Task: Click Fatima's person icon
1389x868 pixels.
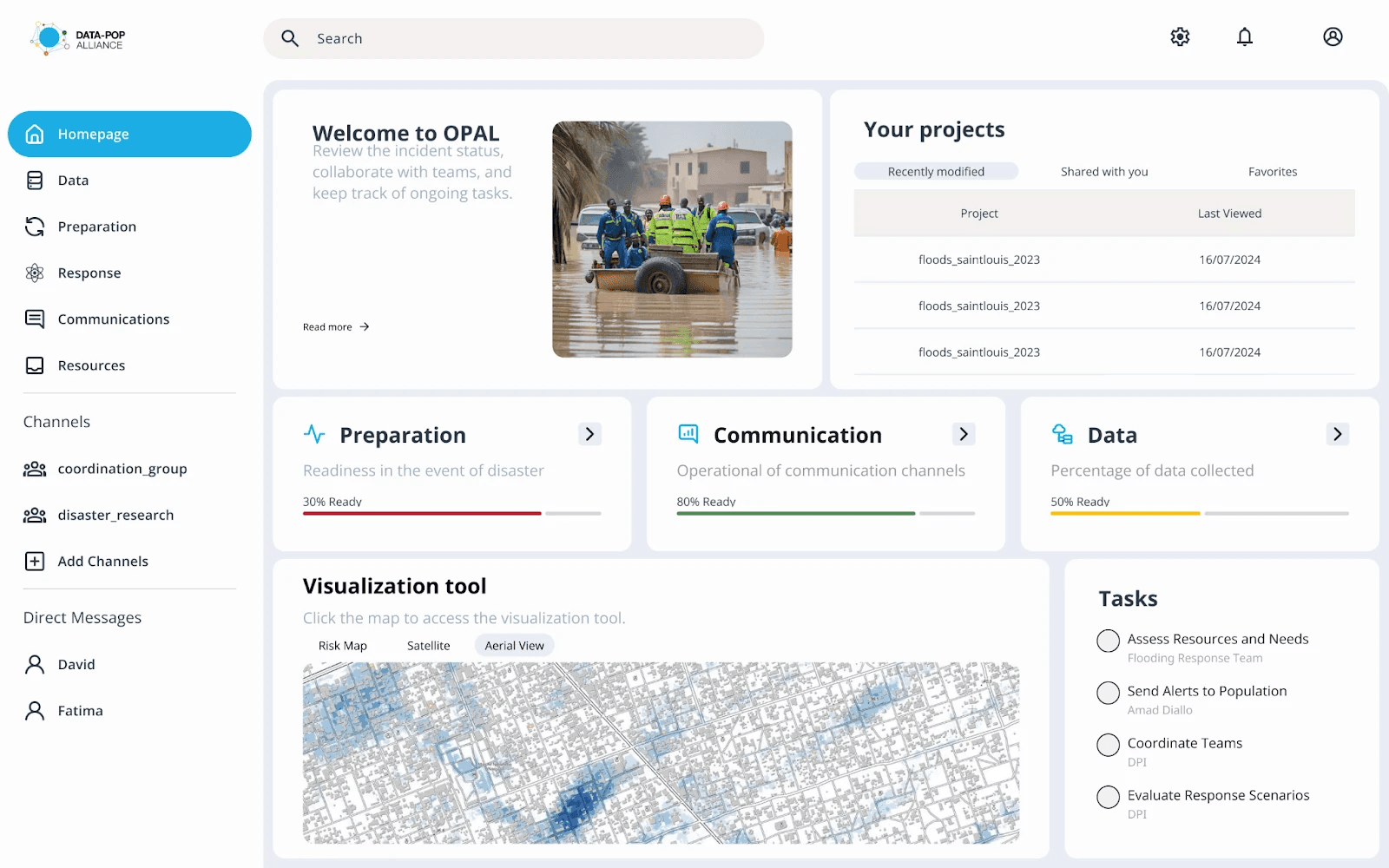Action: click(x=35, y=710)
